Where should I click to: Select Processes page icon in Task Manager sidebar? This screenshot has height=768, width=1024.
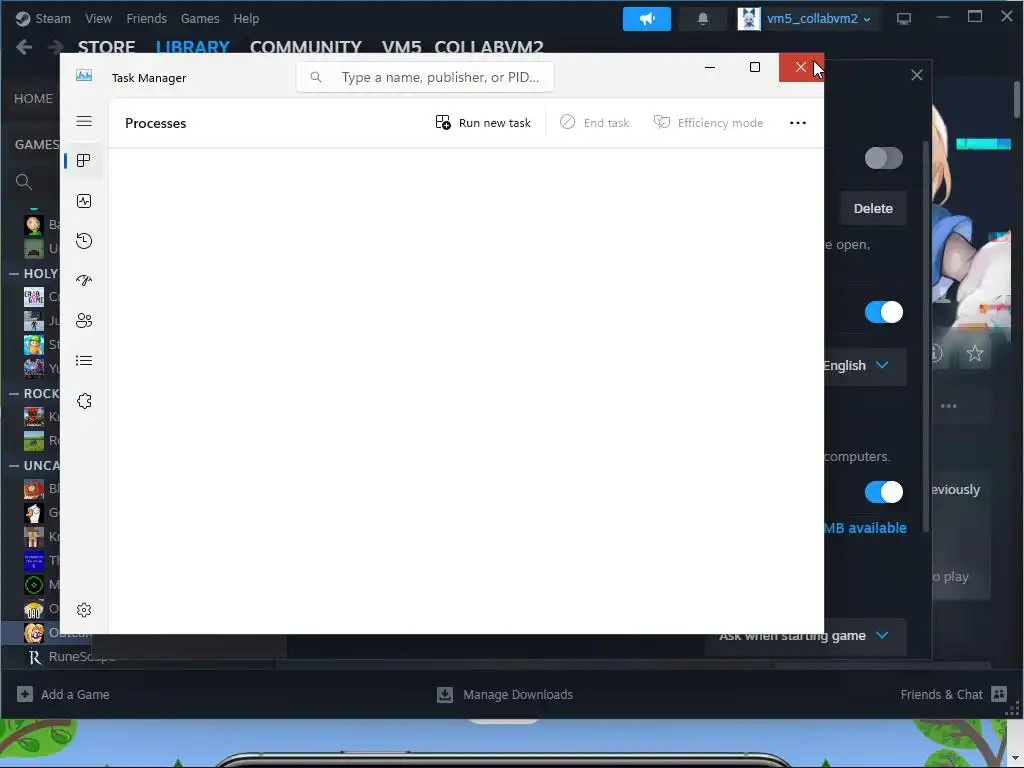point(84,161)
